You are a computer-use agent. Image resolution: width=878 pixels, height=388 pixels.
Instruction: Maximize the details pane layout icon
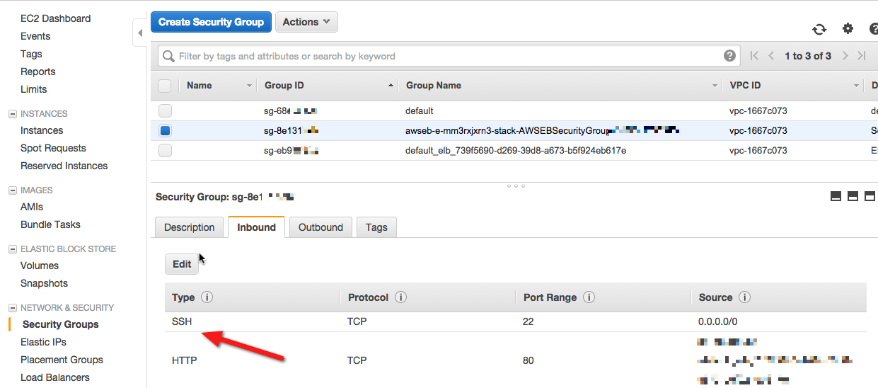[870, 196]
